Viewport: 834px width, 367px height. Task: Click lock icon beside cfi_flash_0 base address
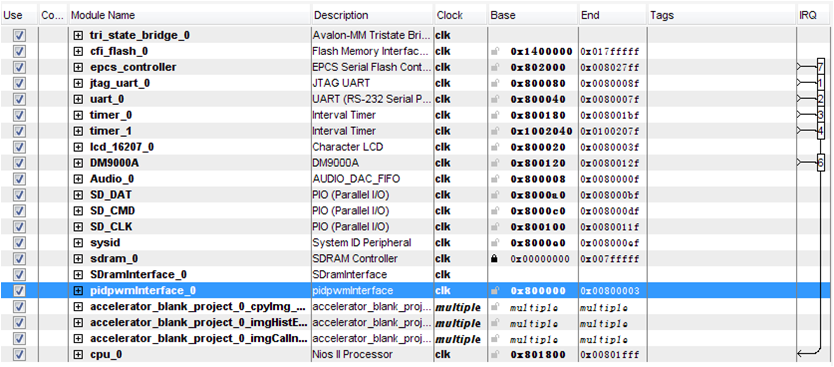(x=495, y=52)
